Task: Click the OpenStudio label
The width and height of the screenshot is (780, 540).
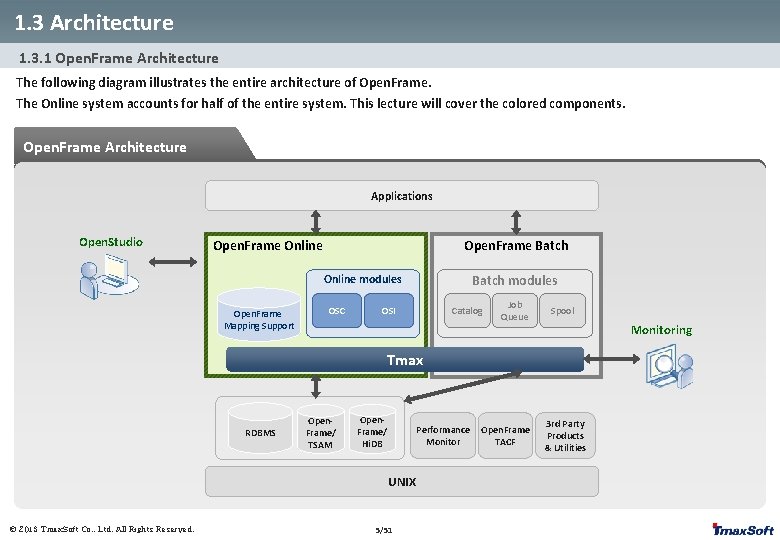Action: pyautogui.click(x=111, y=242)
